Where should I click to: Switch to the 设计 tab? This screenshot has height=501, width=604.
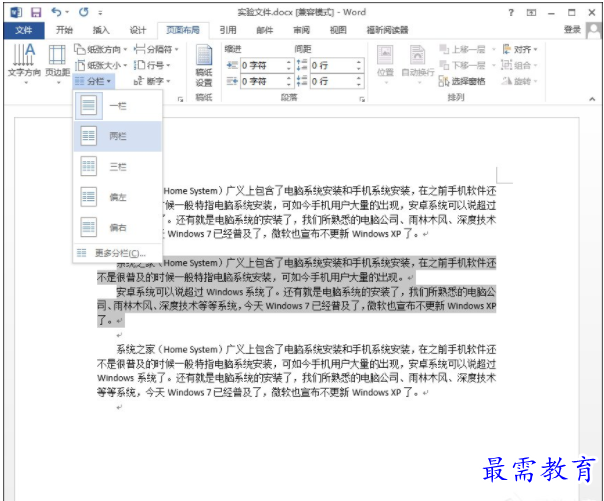[138, 30]
